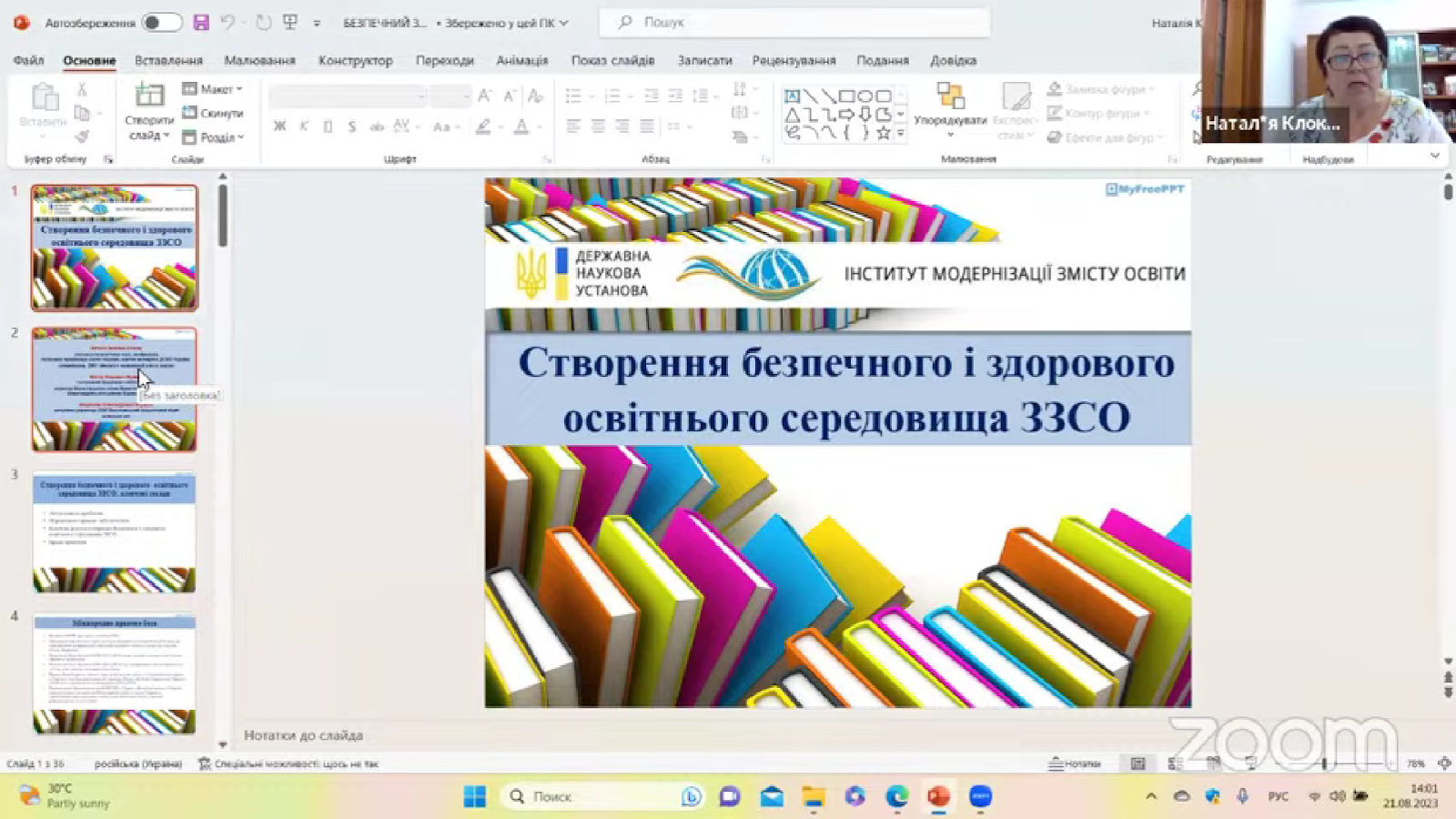
Task: Open the Заливка фігури dropdown
Action: 1100,89
